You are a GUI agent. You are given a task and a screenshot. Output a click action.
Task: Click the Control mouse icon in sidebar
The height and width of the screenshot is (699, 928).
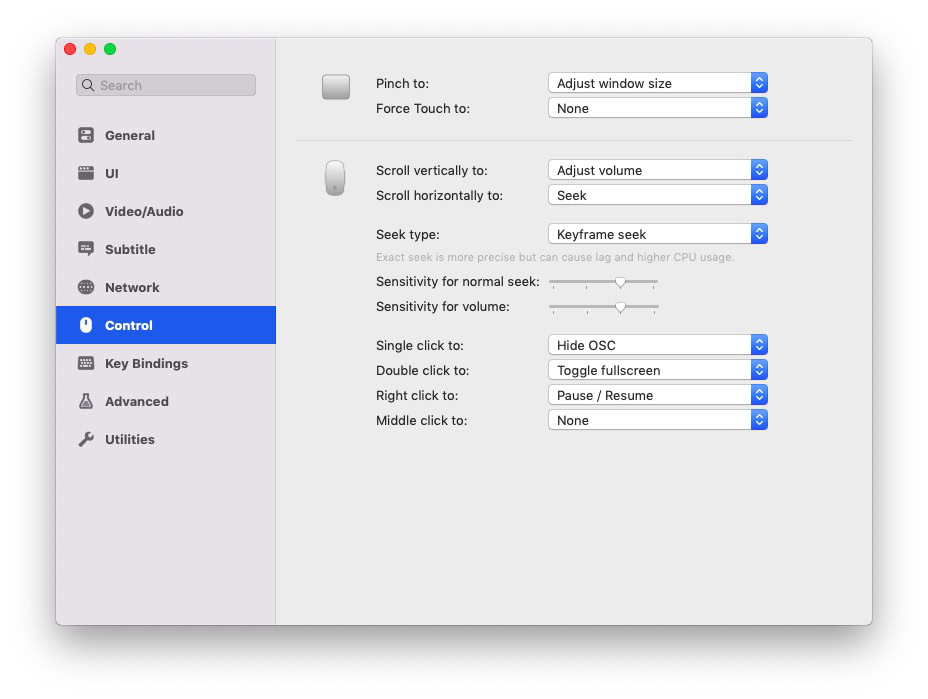click(x=86, y=325)
